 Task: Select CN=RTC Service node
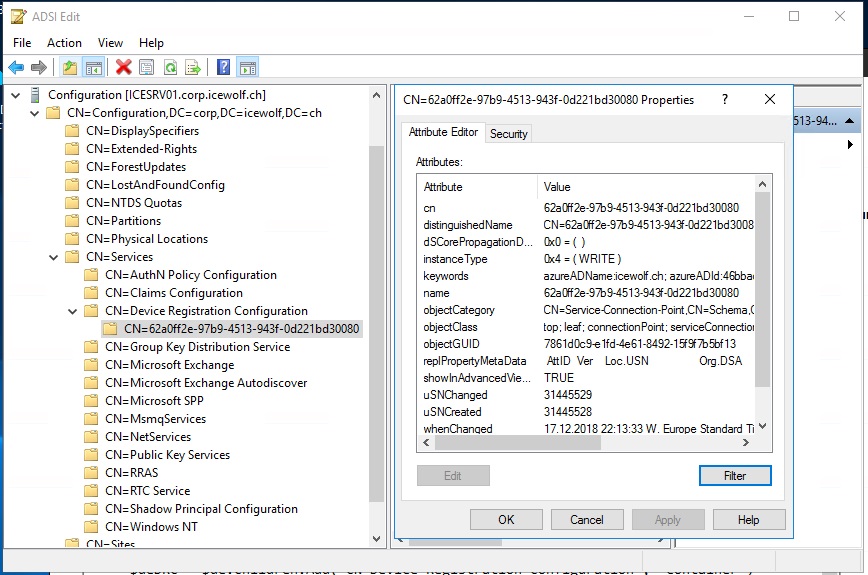[x=147, y=491]
